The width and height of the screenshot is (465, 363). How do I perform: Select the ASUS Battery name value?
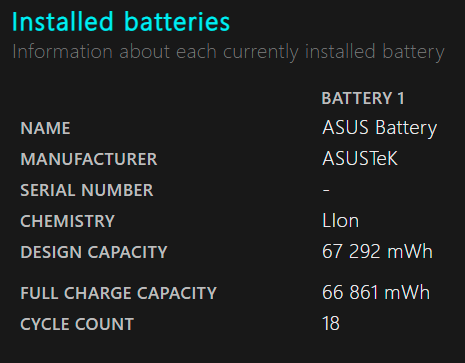pyautogui.click(x=379, y=128)
